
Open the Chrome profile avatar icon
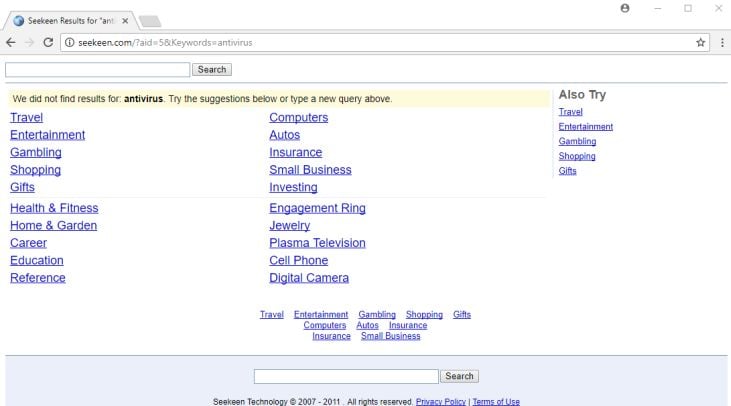click(625, 8)
